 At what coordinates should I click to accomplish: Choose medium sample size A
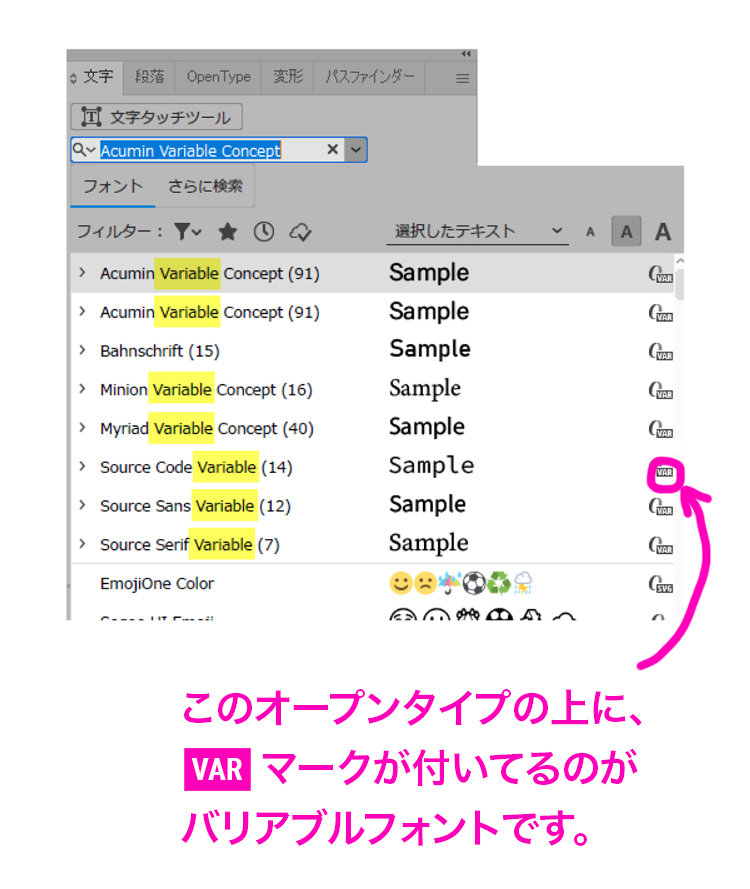[626, 231]
